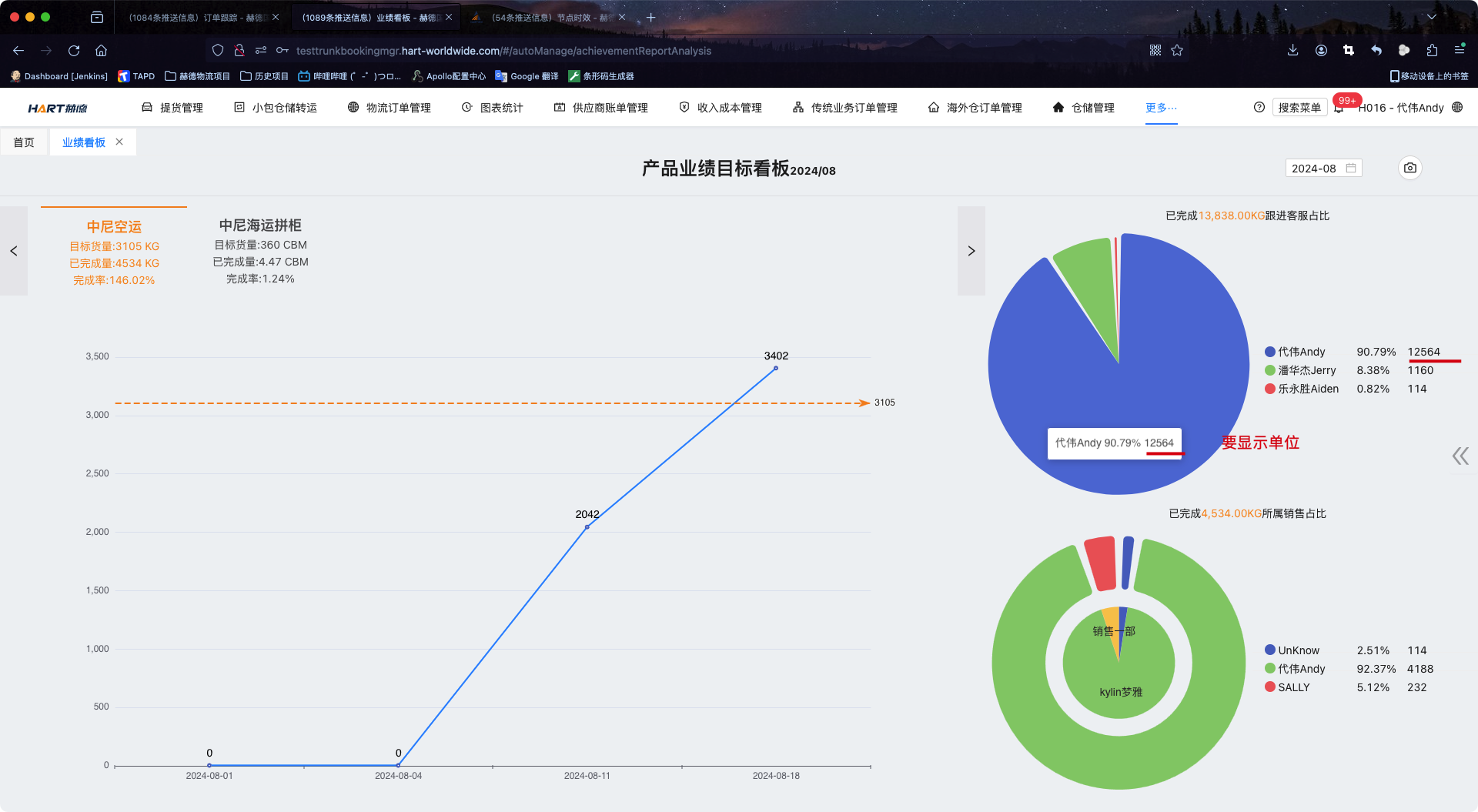Expand the 更多 navigation menu
1478x812 pixels.
(1161, 108)
